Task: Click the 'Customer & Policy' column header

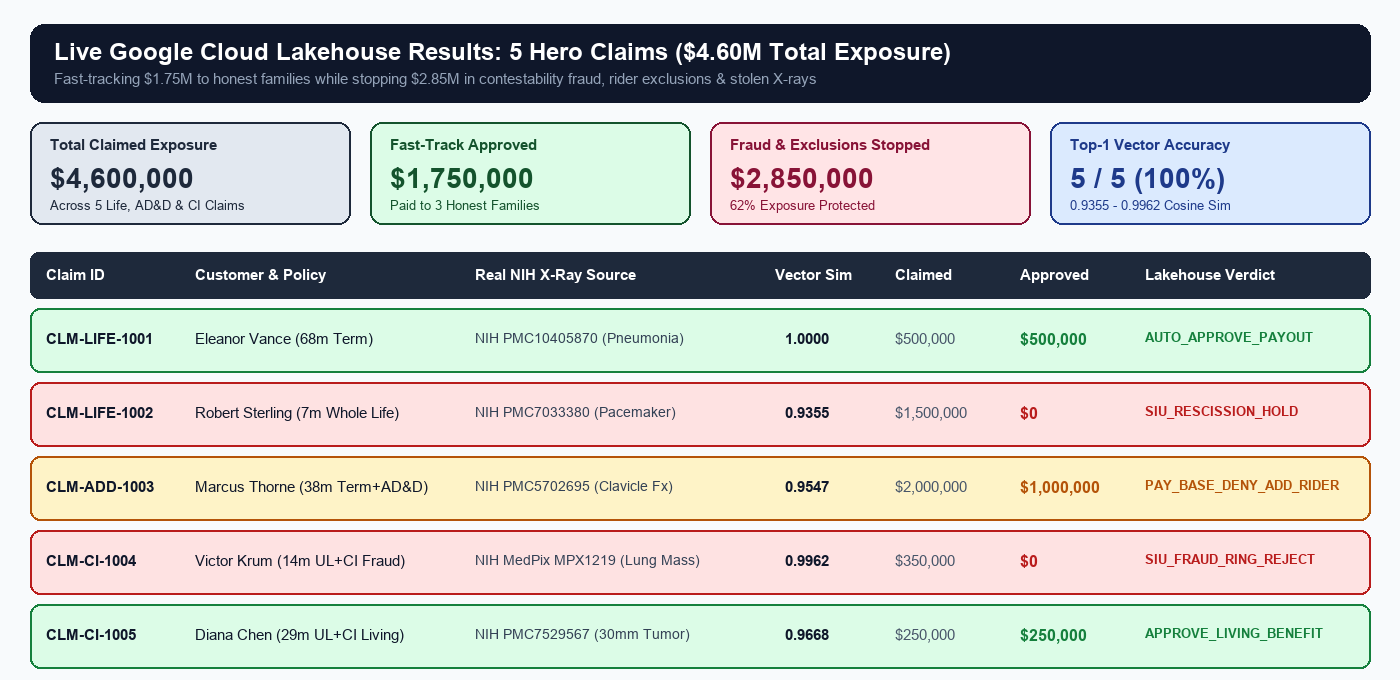Action: tap(260, 275)
